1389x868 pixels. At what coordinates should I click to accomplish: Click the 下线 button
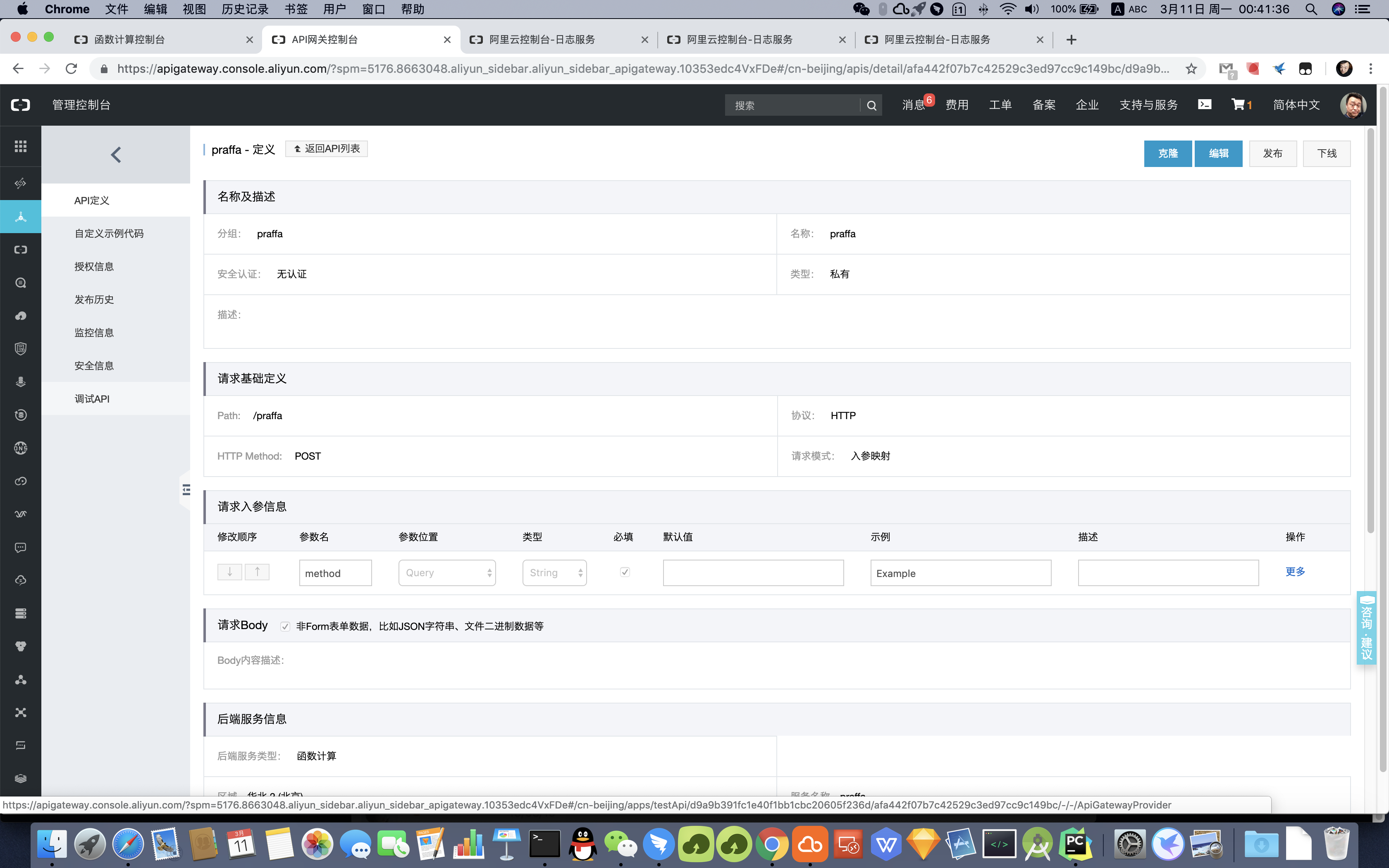[1327, 154]
